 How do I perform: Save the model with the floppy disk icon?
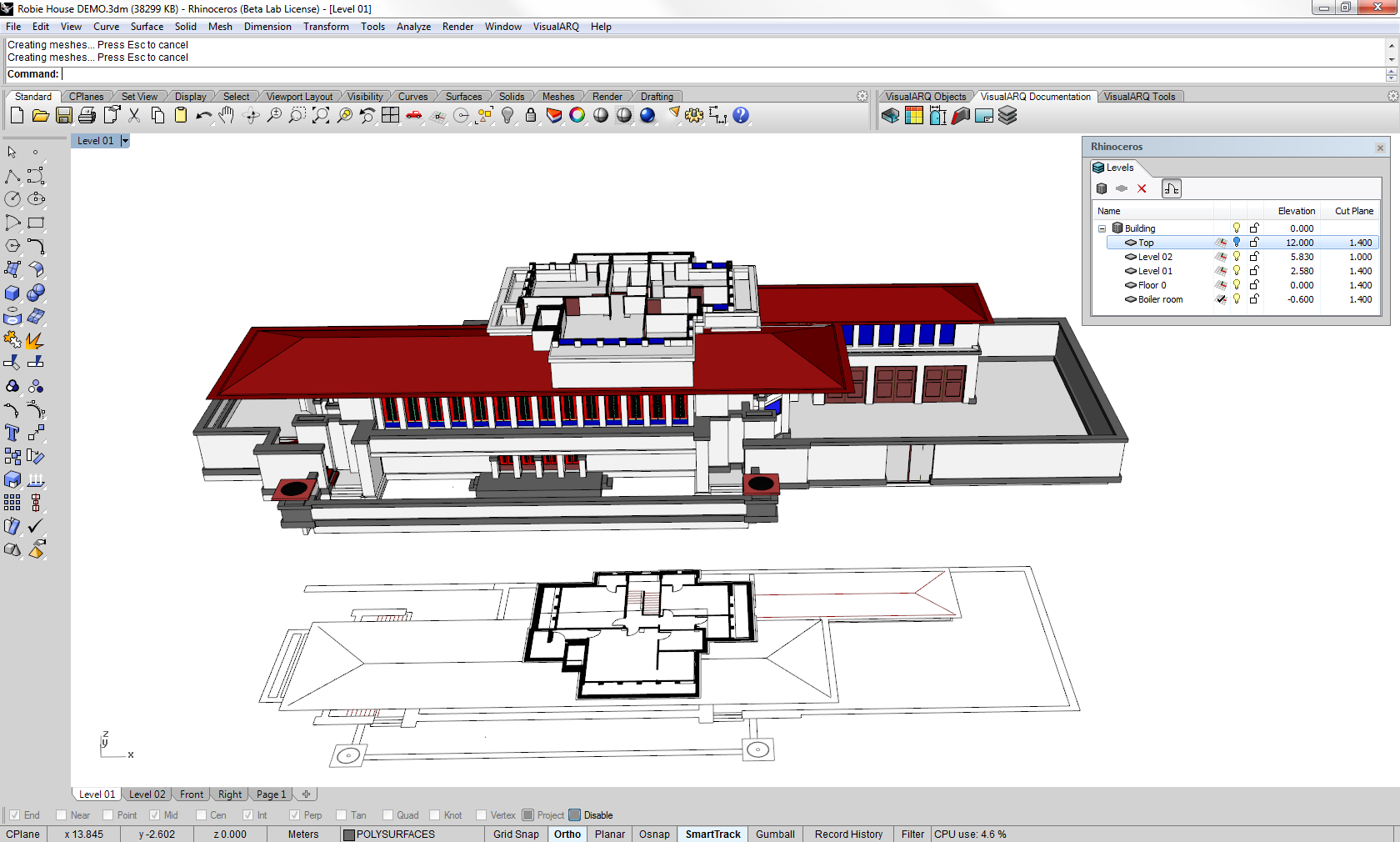click(x=63, y=116)
